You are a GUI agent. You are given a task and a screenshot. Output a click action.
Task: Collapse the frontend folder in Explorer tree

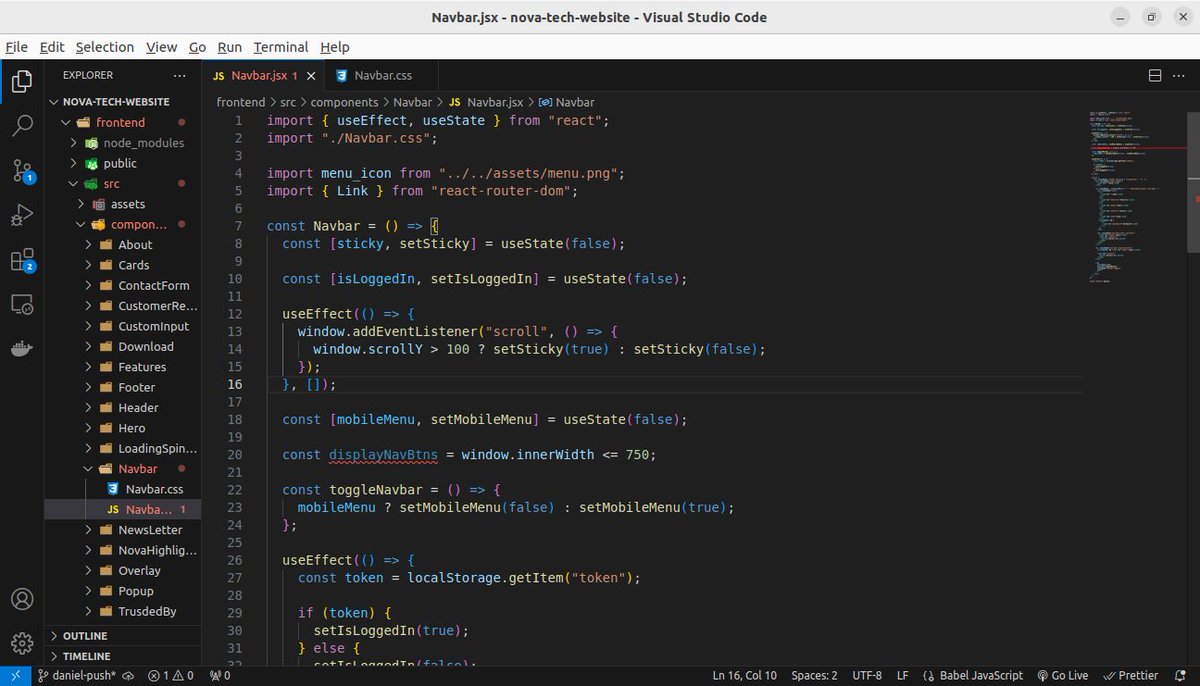(x=124, y=122)
